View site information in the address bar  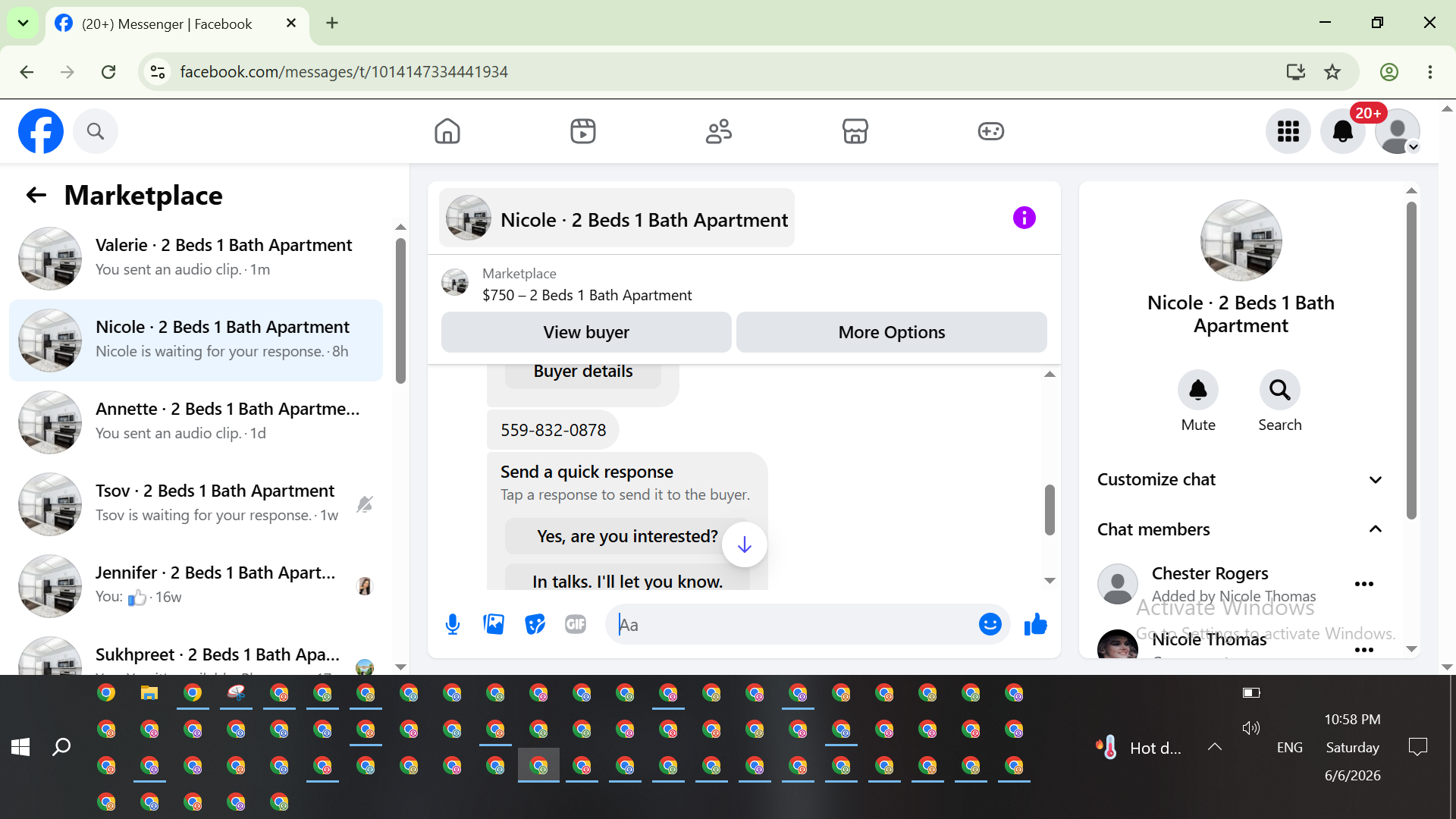158,72
